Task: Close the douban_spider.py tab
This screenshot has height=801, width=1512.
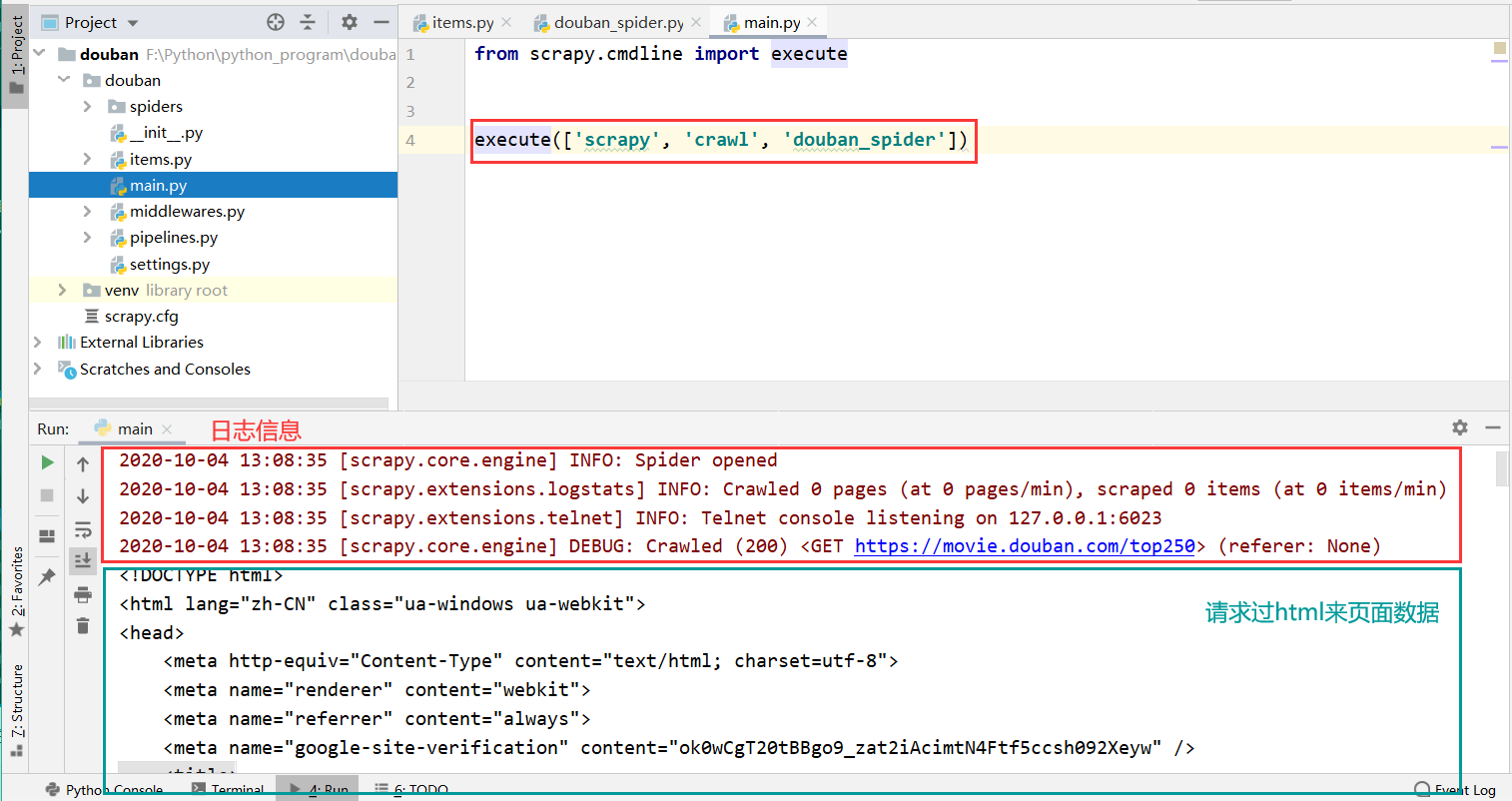Action: tap(696, 22)
